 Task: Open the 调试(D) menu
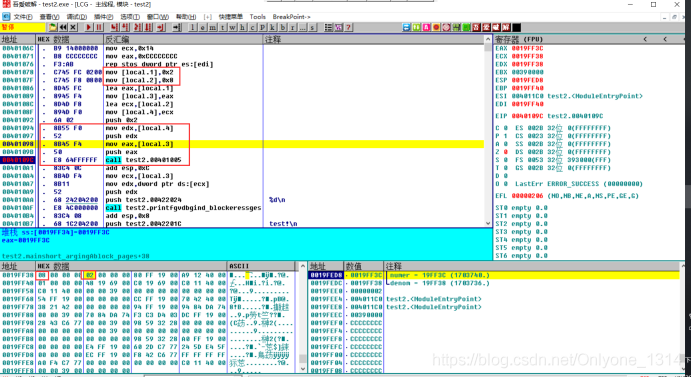click(77, 17)
